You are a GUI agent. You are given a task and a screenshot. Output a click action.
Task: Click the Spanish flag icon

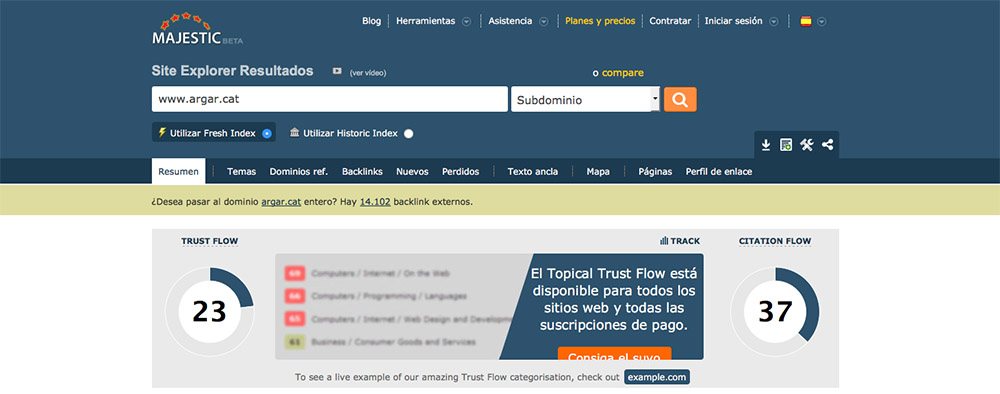[x=806, y=21]
